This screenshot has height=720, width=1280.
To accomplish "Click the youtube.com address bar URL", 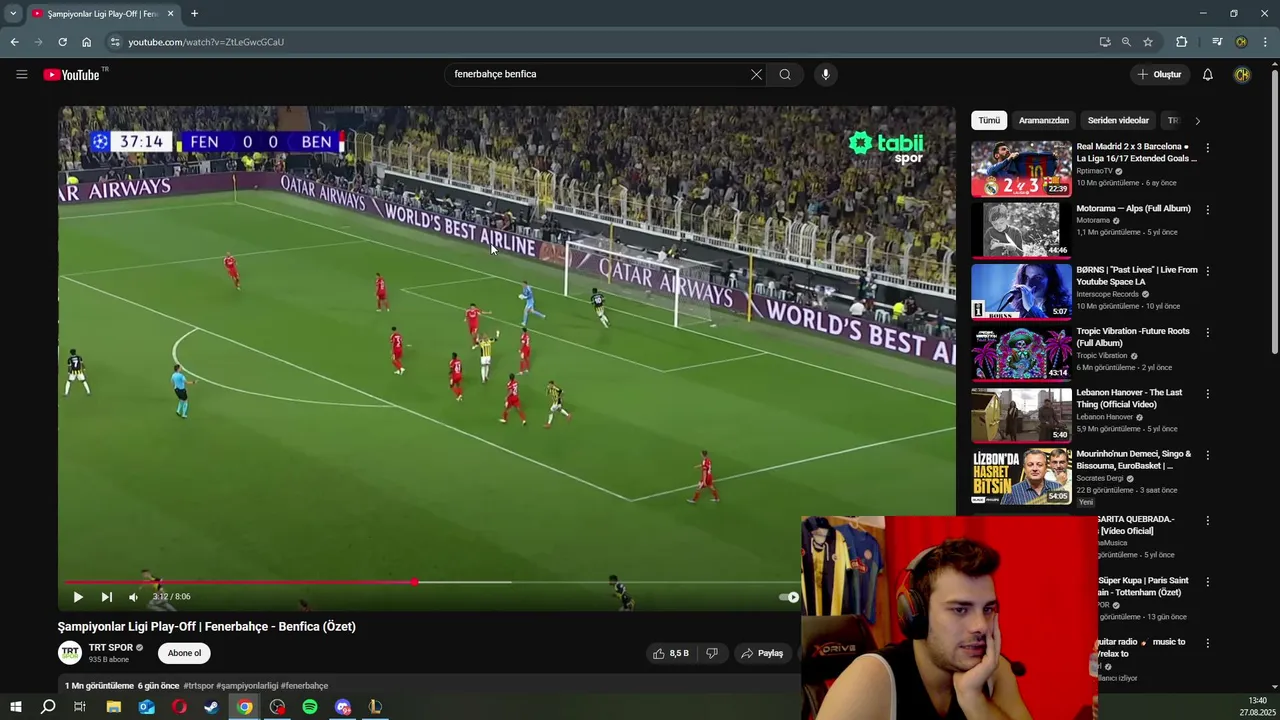I will click(206, 42).
